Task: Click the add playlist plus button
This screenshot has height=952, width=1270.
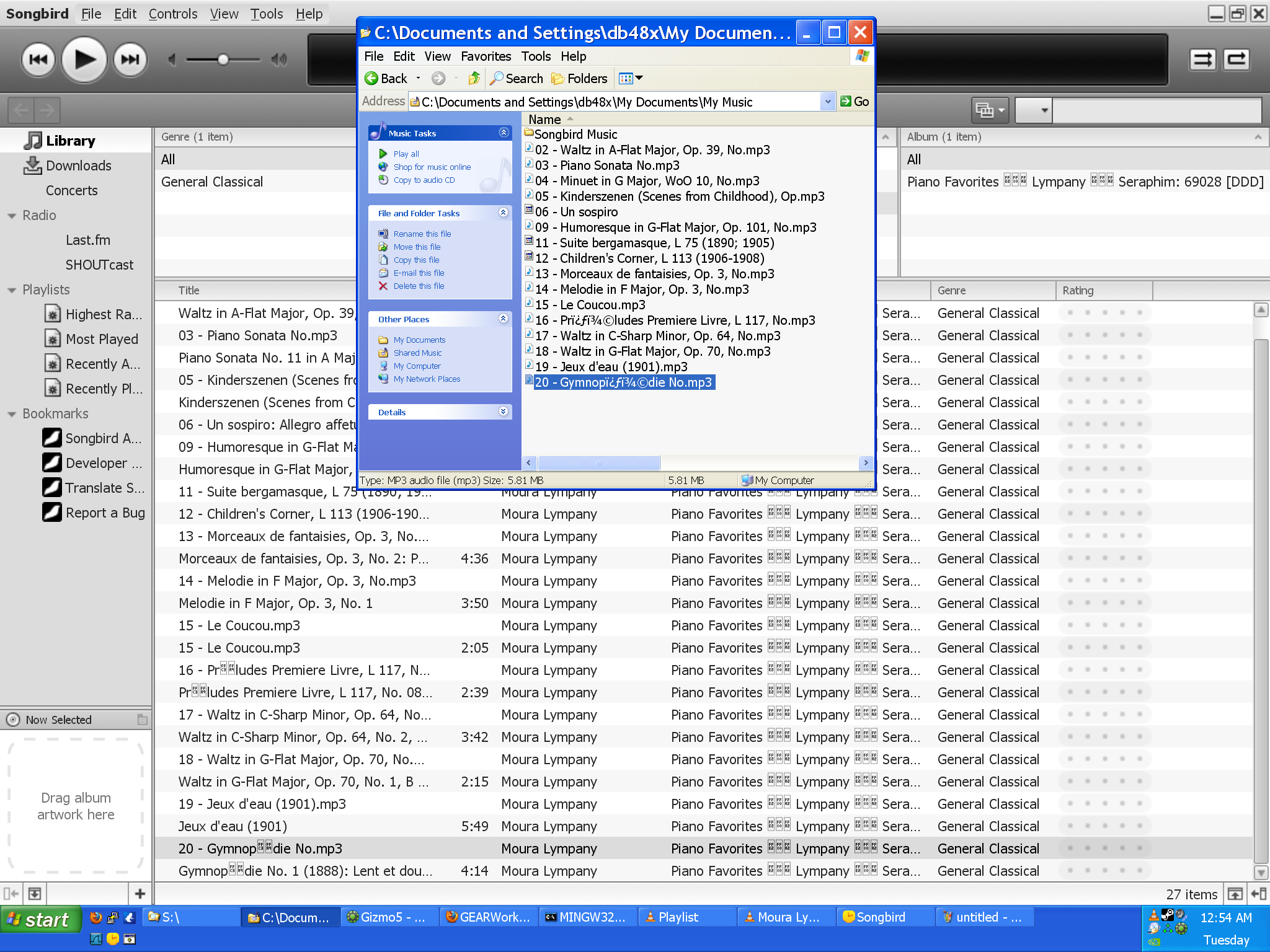Action: click(140, 893)
